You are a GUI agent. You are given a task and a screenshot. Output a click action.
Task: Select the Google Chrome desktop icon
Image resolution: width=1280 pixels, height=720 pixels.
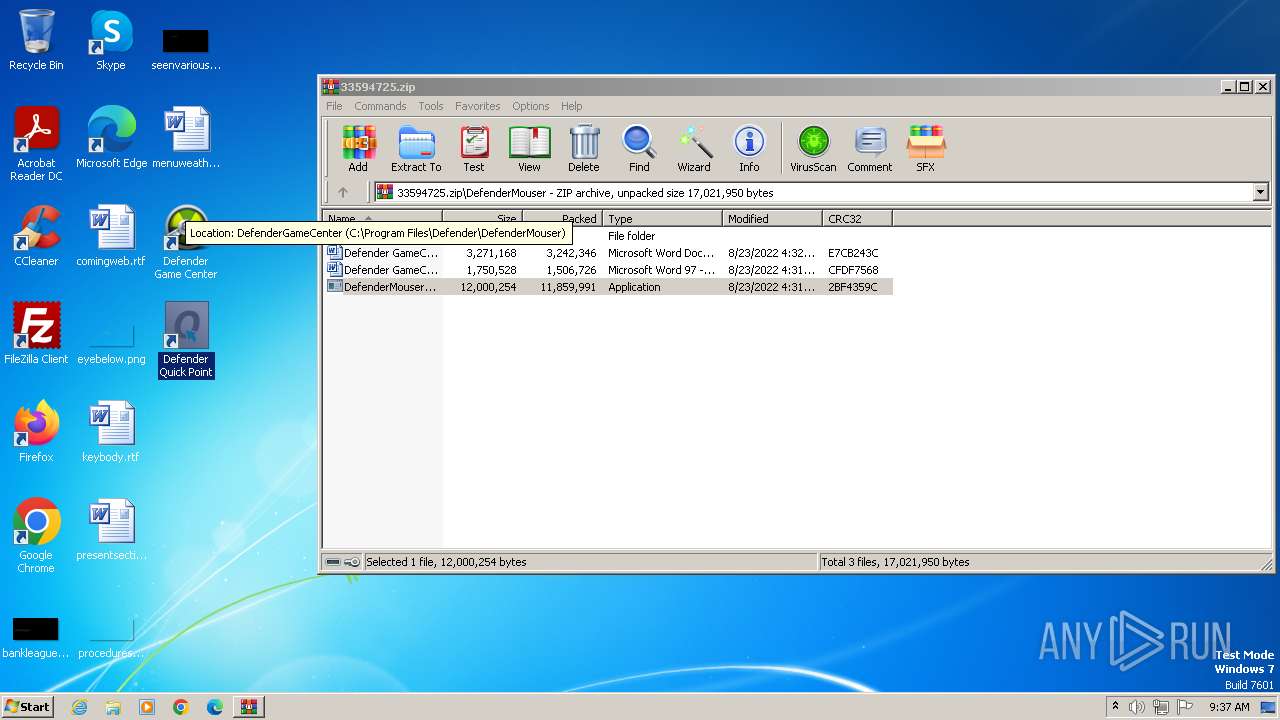[36, 536]
